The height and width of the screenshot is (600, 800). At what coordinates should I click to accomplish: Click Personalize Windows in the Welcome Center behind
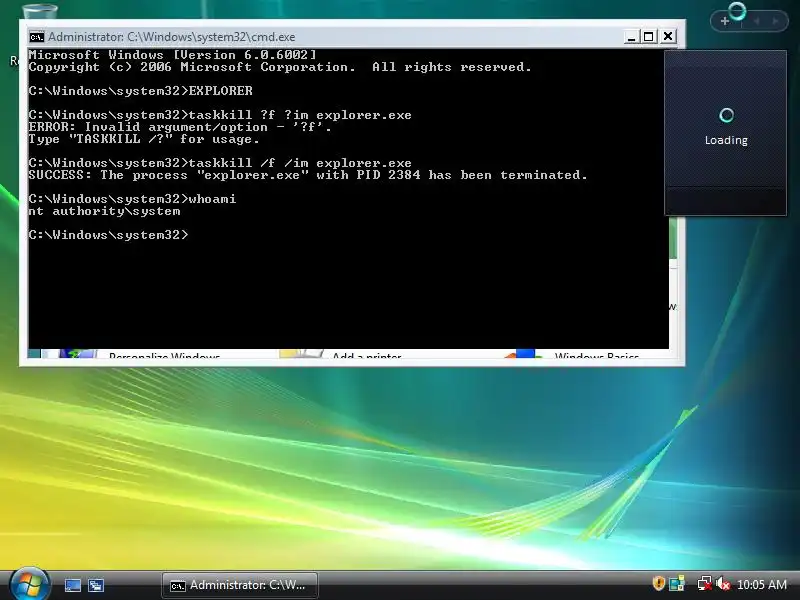[x=164, y=355]
